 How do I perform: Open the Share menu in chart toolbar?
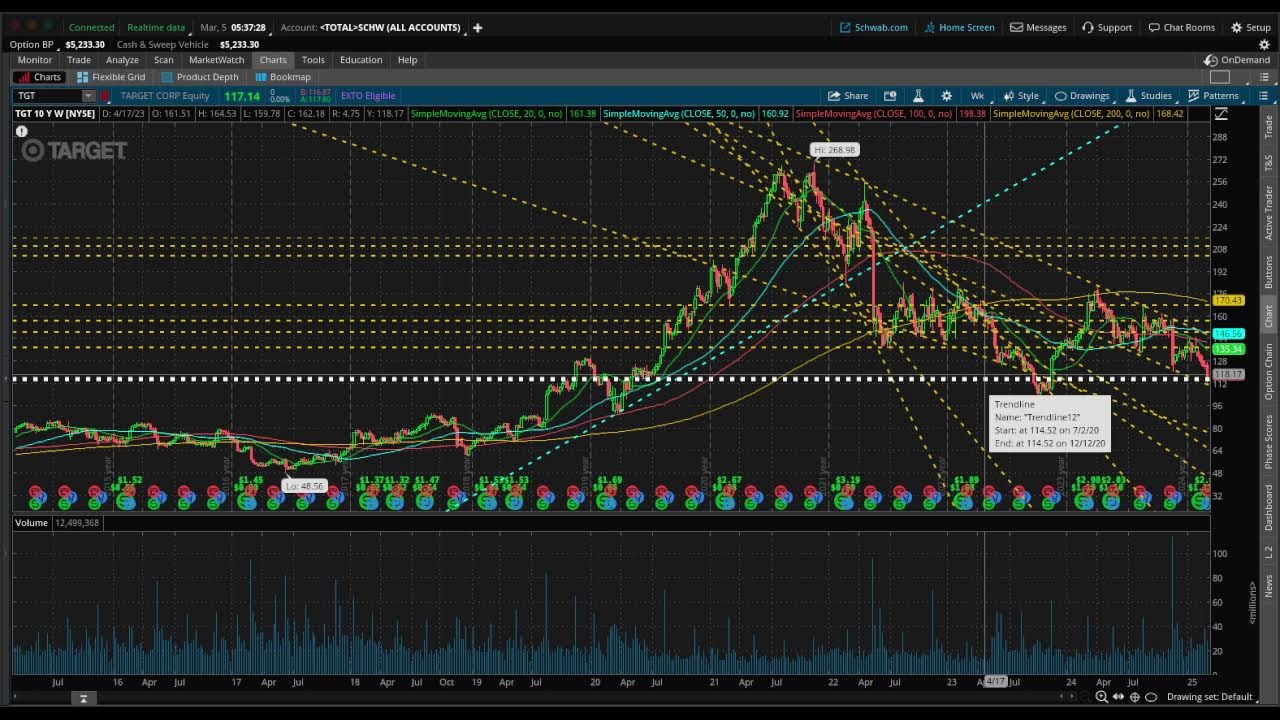coord(848,96)
